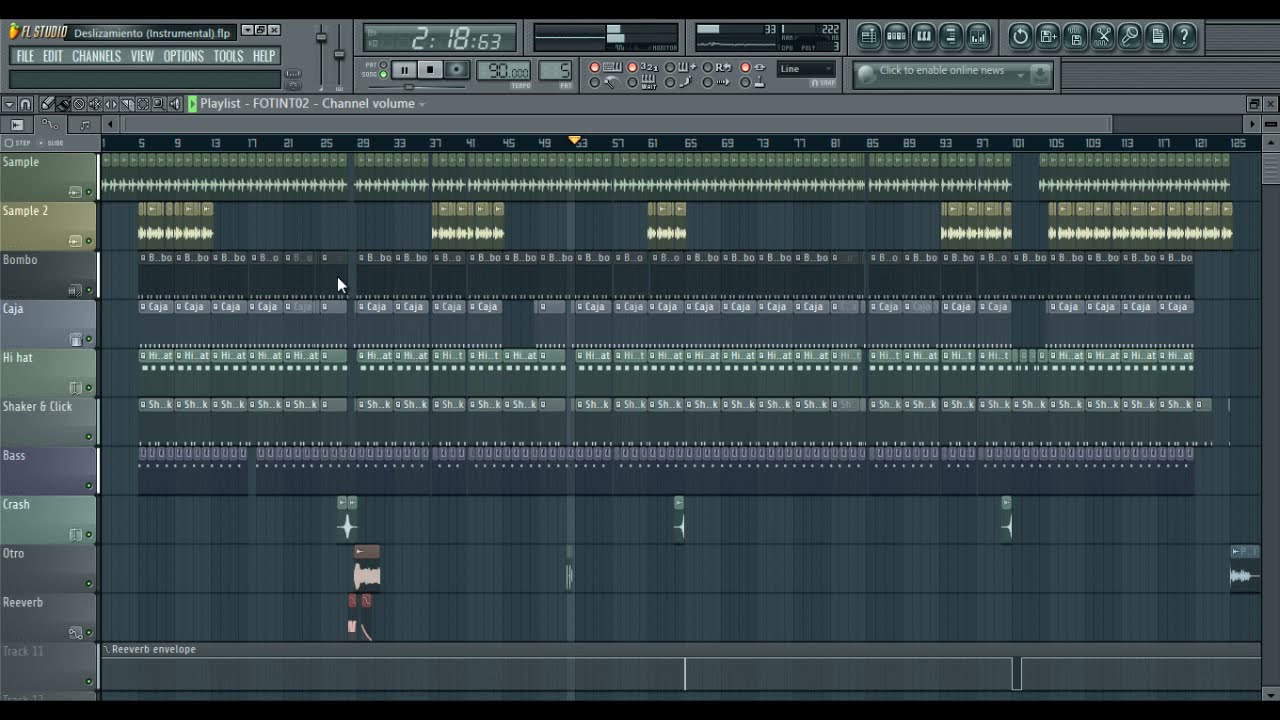Mute the Otro track
Viewport: 1280px width, 720px height.
89,584
